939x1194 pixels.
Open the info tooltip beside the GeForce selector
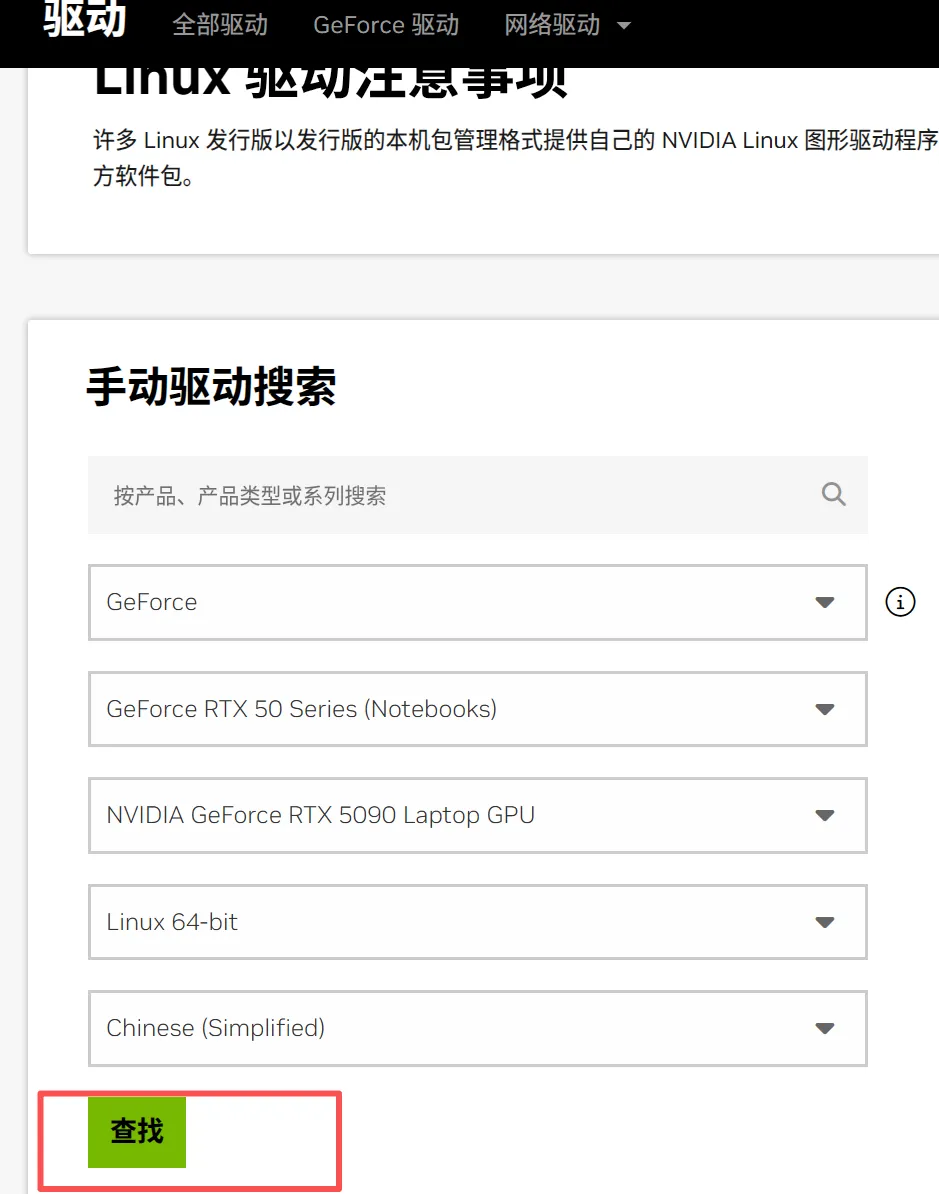click(x=899, y=602)
